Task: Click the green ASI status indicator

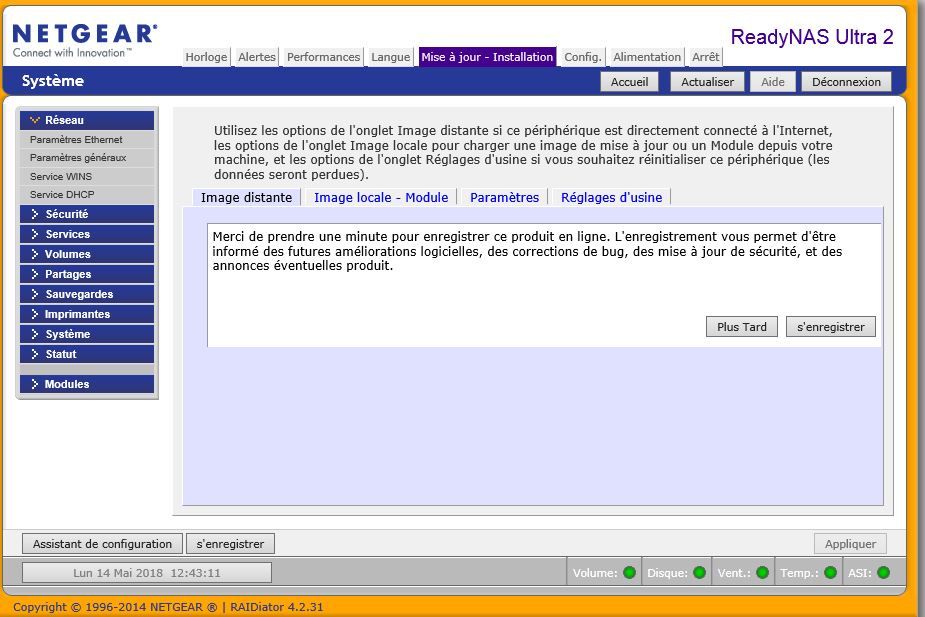Action: pyautogui.click(x=883, y=572)
